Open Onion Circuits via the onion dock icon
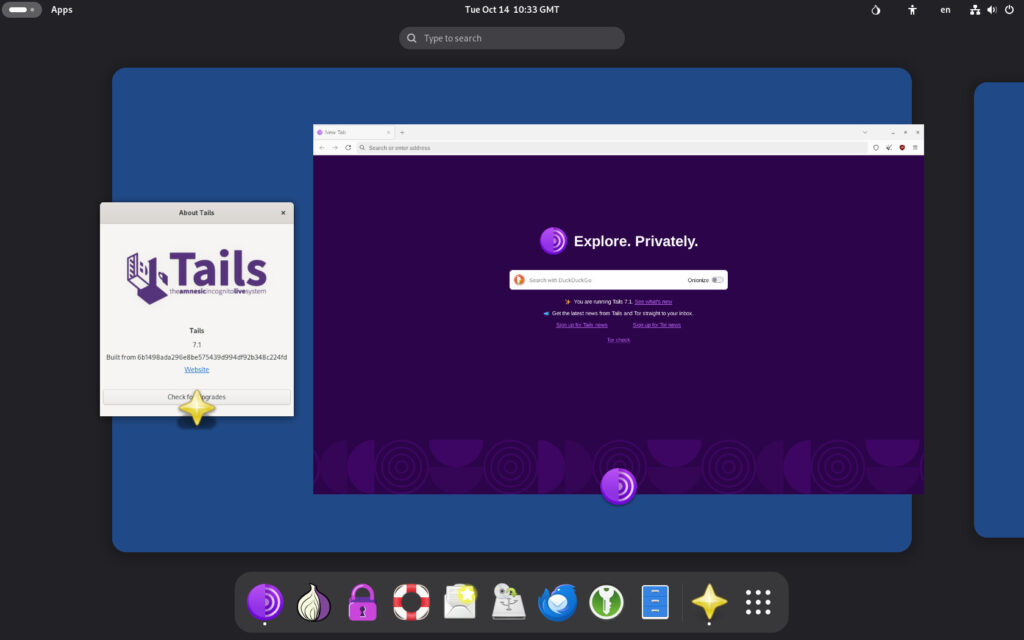The width and height of the screenshot is (1024, 640). click(x=313, y=601)
